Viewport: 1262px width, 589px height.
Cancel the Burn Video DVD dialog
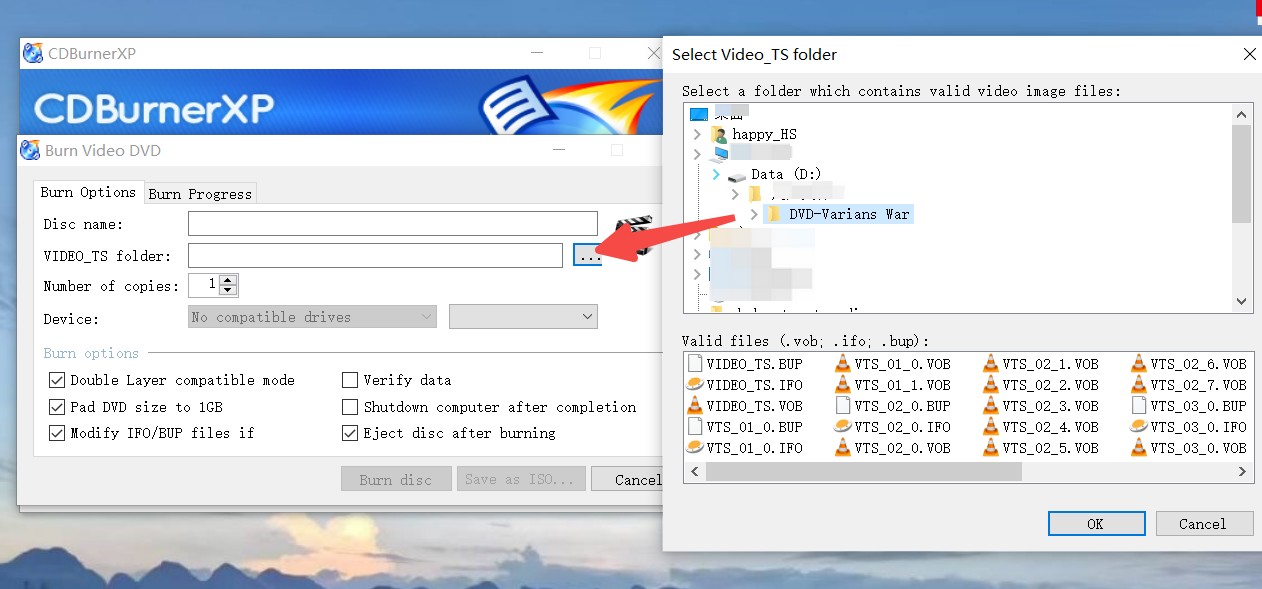[627, 479]
